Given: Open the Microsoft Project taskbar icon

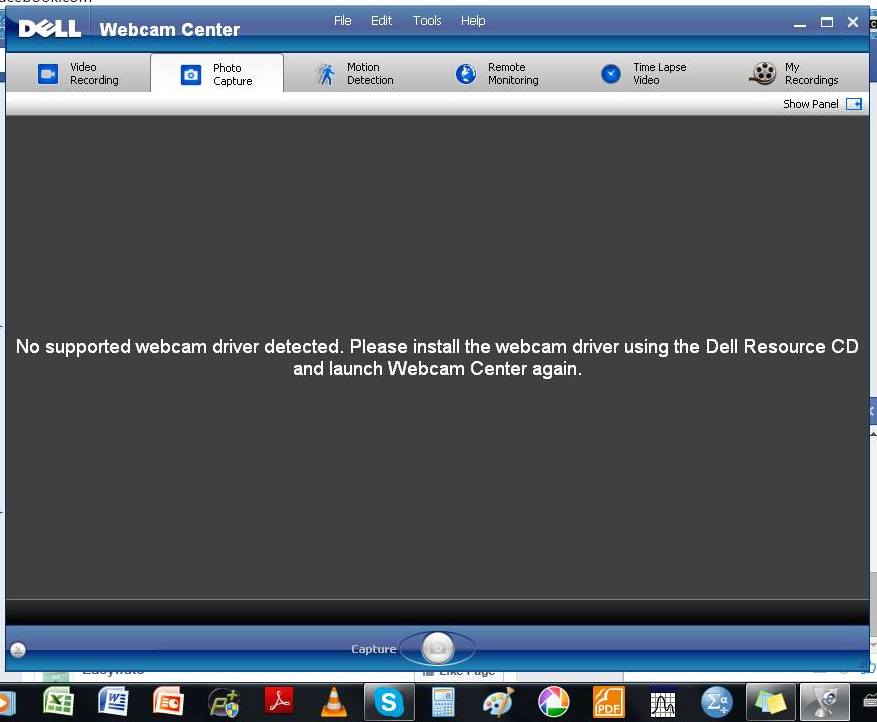Looking at the screenshot, I should pyautogui.click(x=224, y=701).
